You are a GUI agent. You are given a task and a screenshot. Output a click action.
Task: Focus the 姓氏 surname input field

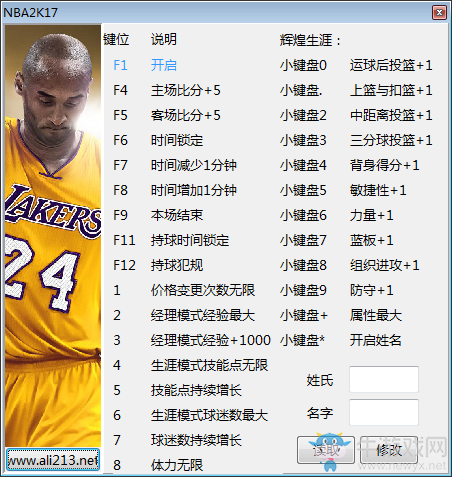pos(384,379)
